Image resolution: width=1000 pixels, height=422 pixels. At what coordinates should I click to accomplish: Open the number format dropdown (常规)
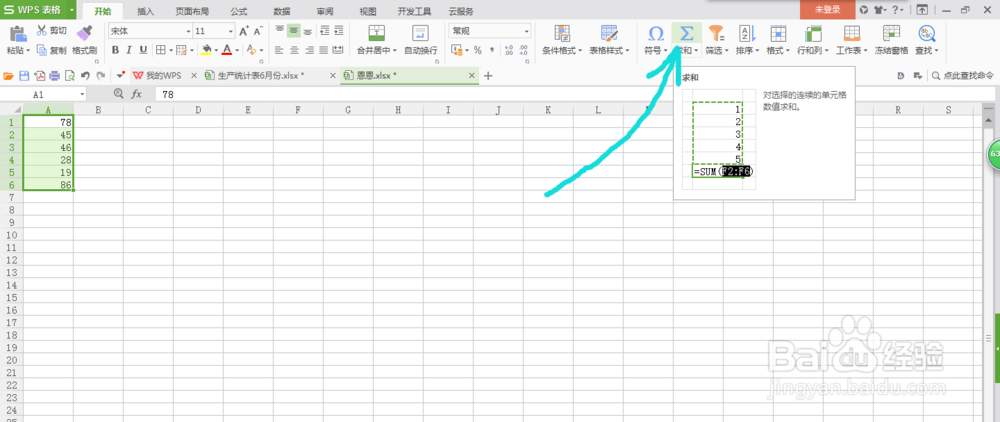click(x=527, y=31)
